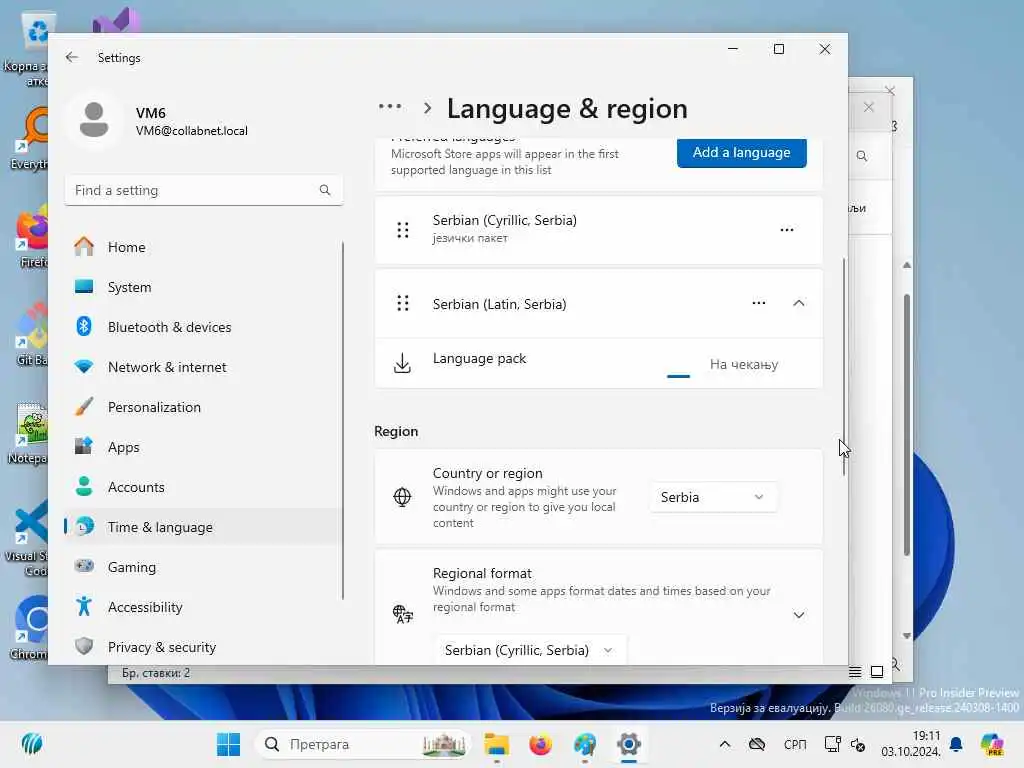
Task: Show hidden tray icons chevron
Action: point(725,744)
